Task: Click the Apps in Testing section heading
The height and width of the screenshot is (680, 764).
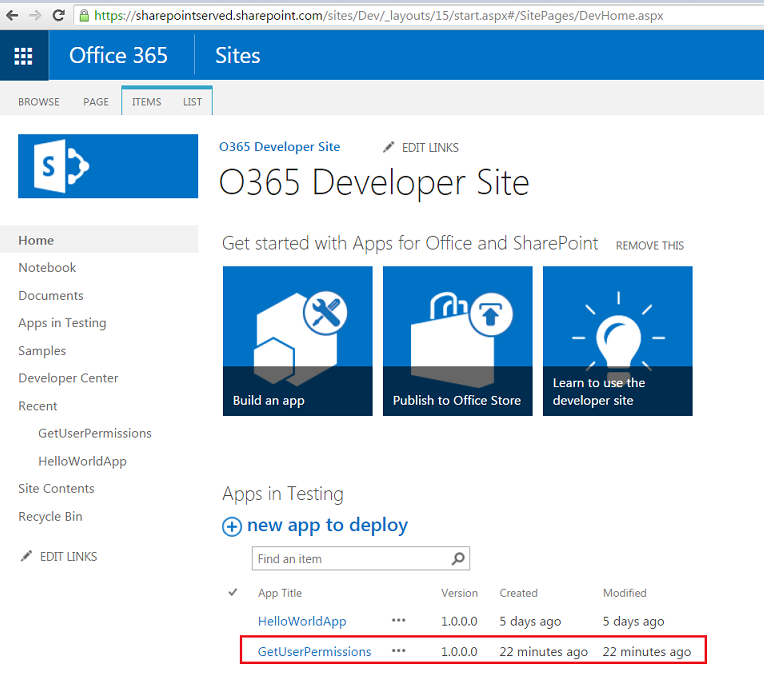Action: click(283, 493)
